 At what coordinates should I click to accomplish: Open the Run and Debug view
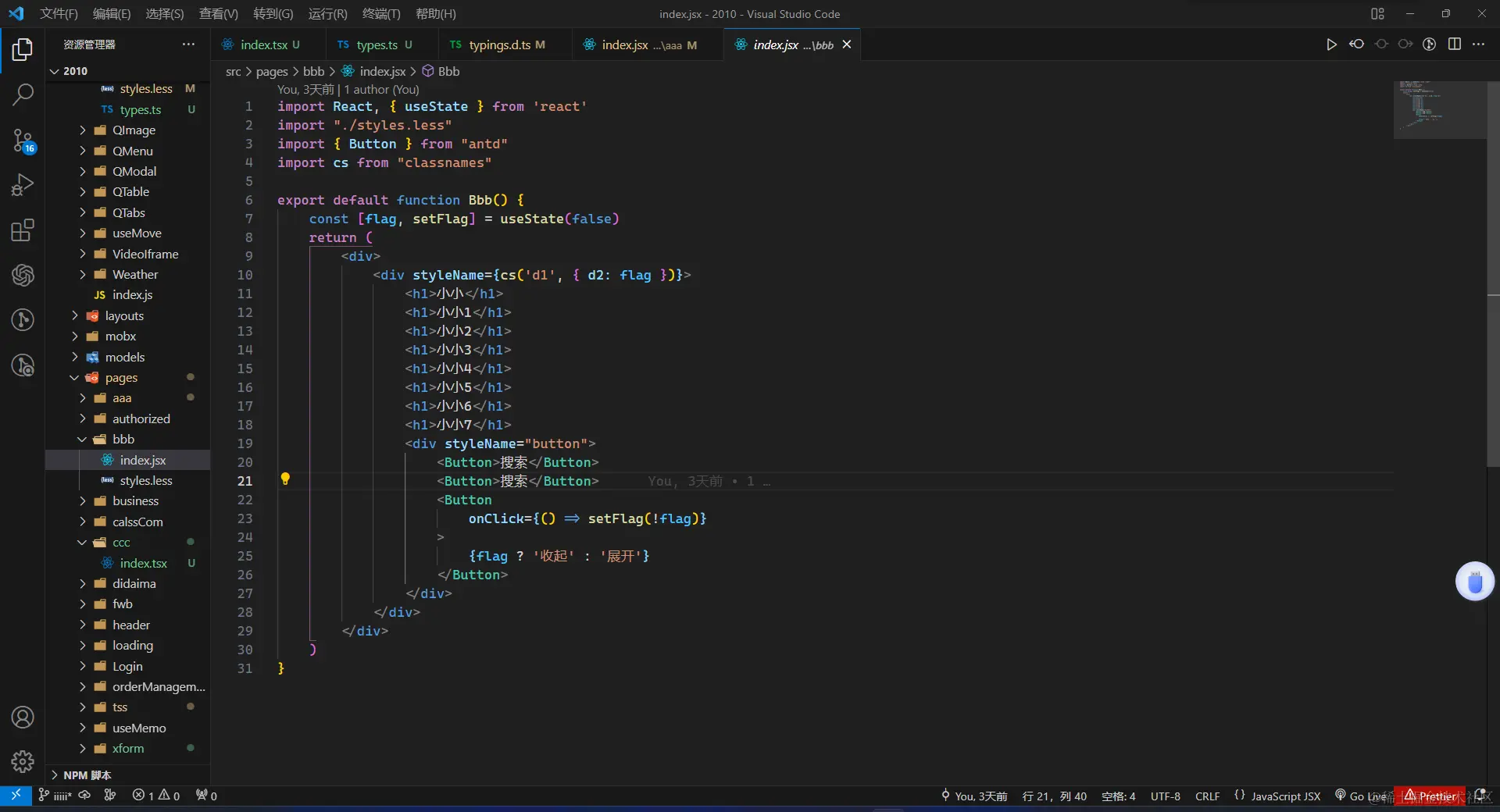pyautogui.click(x=23, y=185)
